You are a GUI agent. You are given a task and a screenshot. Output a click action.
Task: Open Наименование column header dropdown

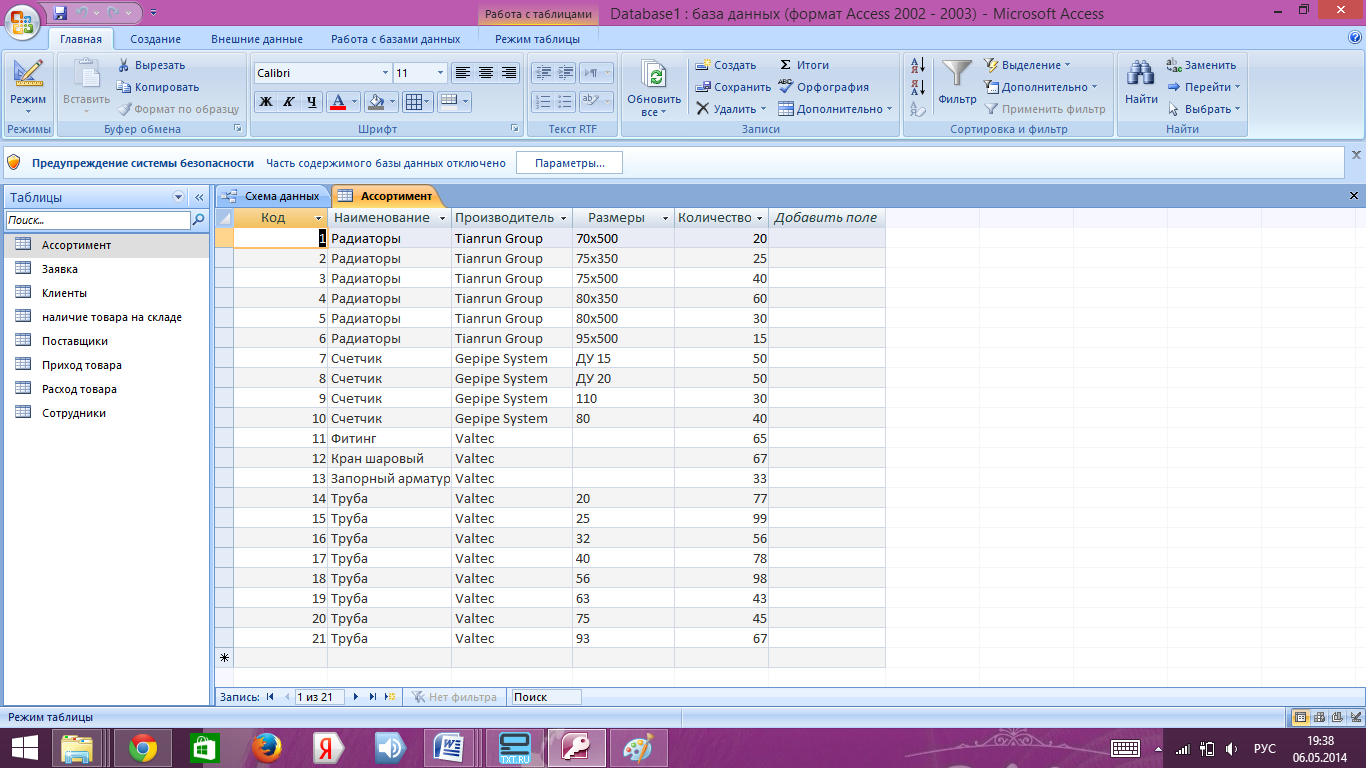pyautogui.click(x=442, y=218)
